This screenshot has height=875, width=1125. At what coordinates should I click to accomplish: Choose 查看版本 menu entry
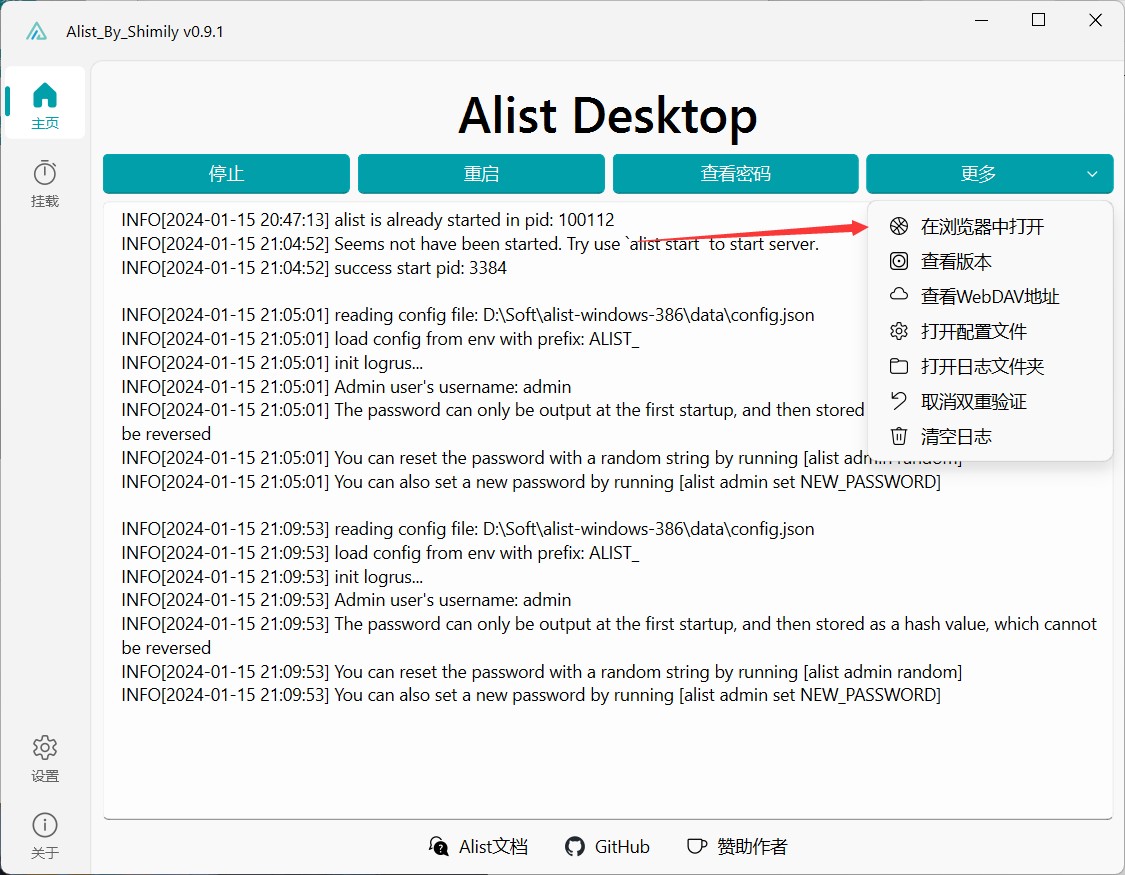click(956, 262)
